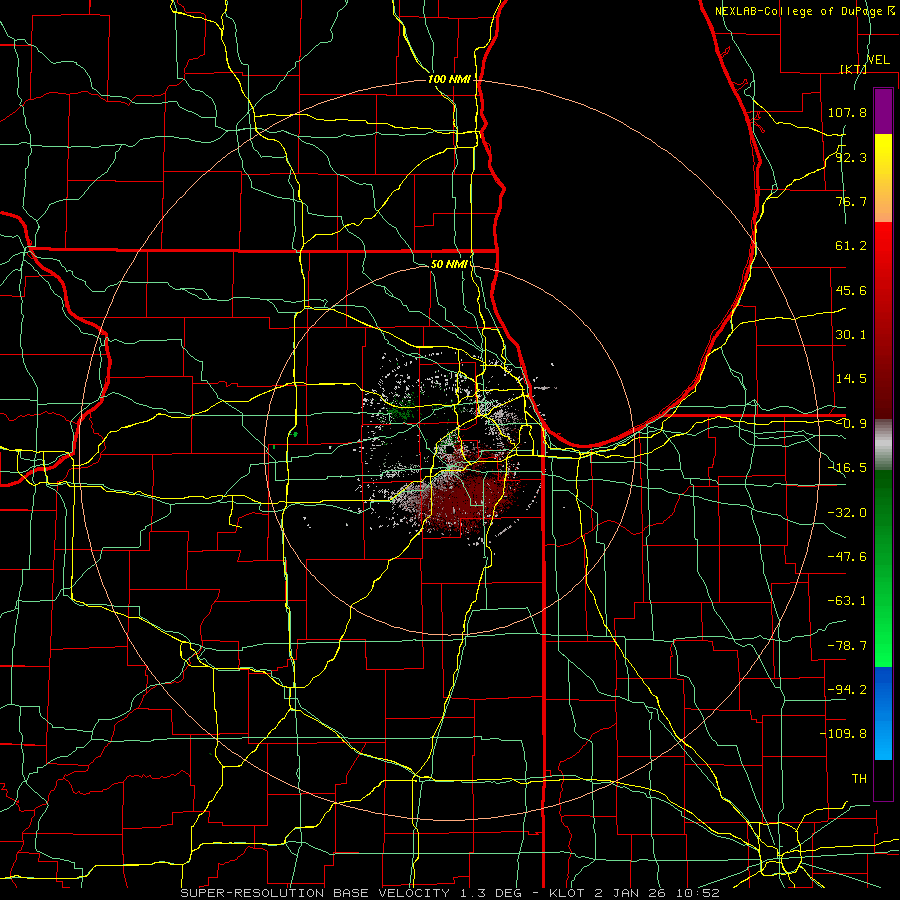Click the -16.5 velocity scale value
Image resolution: width=900 pixels, height=900 pixels.
tap(847, 468)
